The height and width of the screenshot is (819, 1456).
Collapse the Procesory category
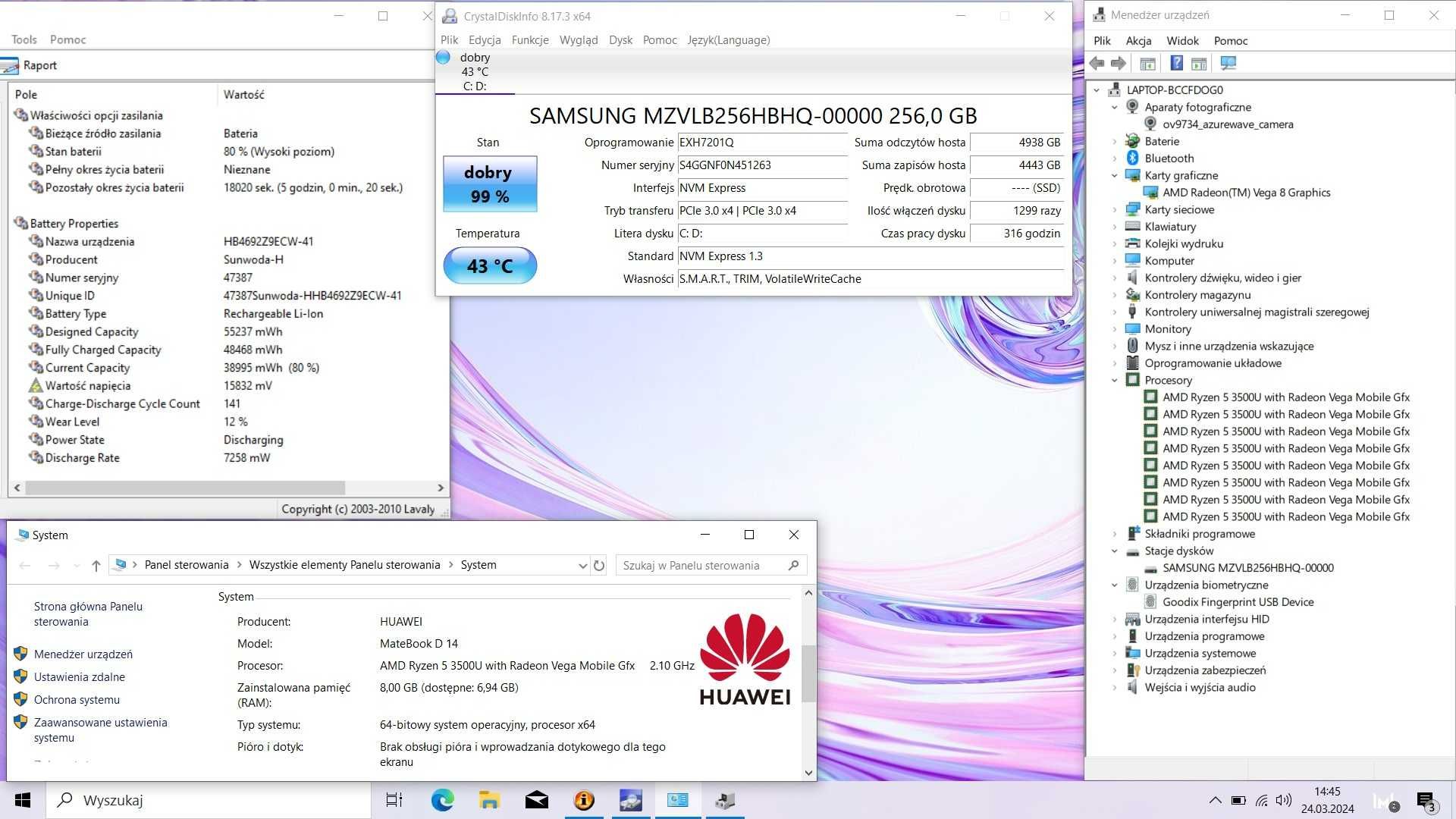click(1115, 381)
